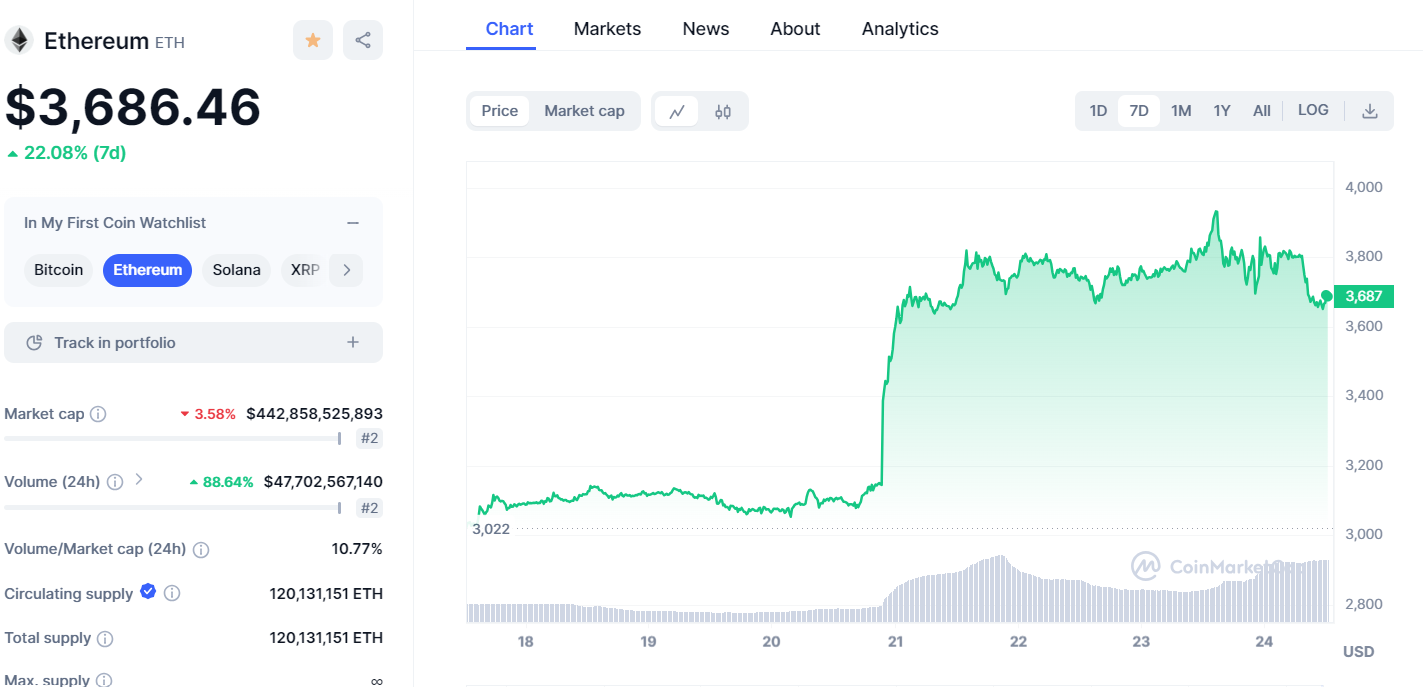The height and width of the screenshot is (687, 1423).
Task: Select Solana in the watchlist
Action: click(x=237, y=270)
